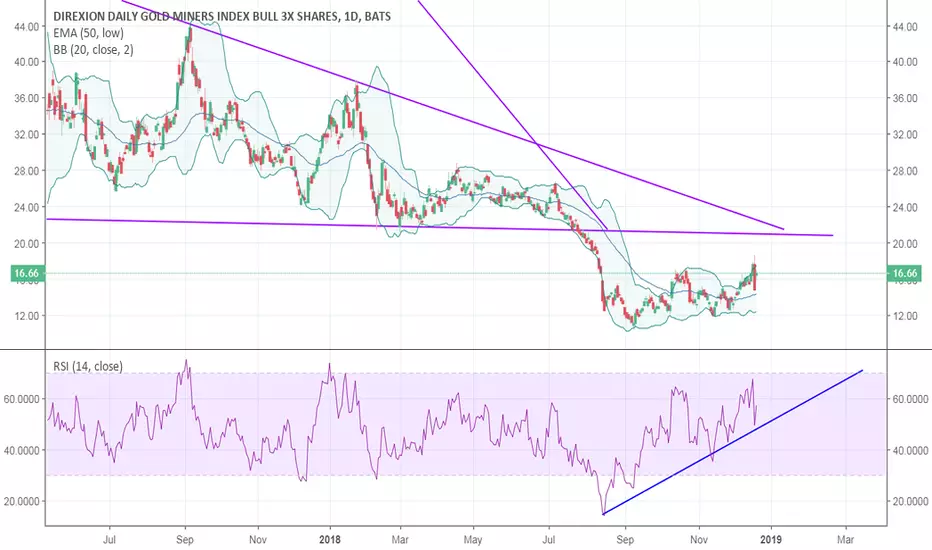Click the first Sep label on time axis
This screenshot has width=932, height=550.
[185, 540]
